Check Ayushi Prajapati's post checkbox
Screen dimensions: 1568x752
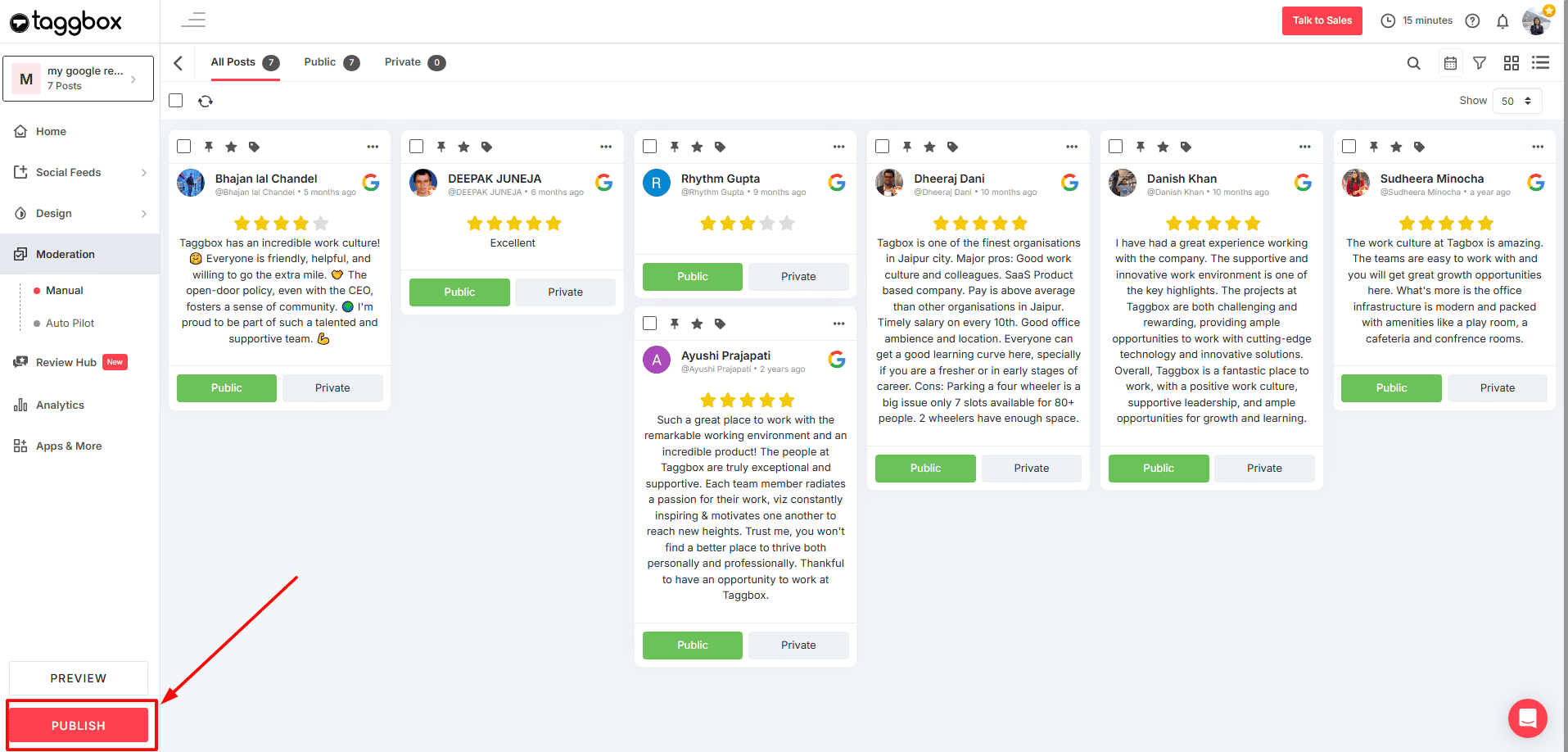pos(649,323)
